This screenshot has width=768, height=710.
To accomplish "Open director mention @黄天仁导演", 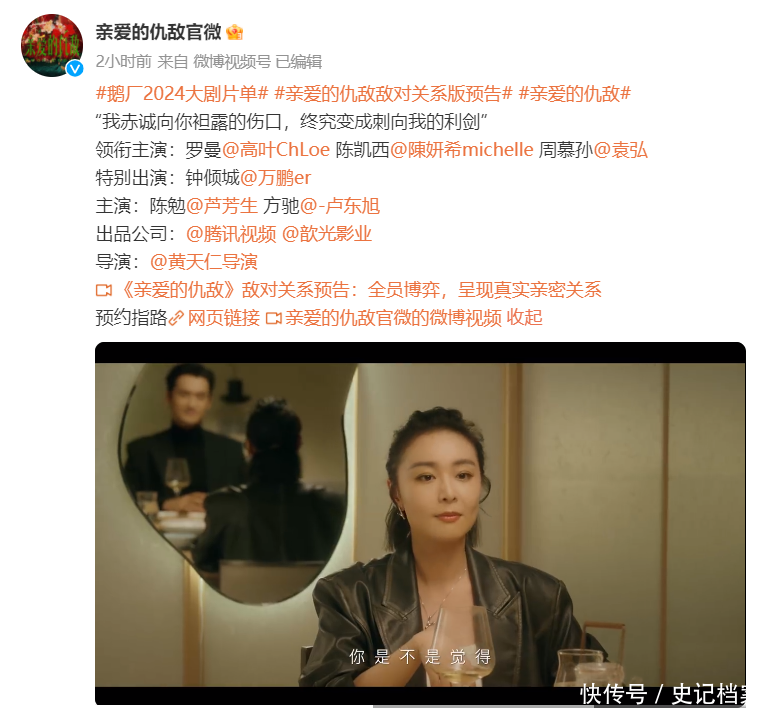I will 204,262.
